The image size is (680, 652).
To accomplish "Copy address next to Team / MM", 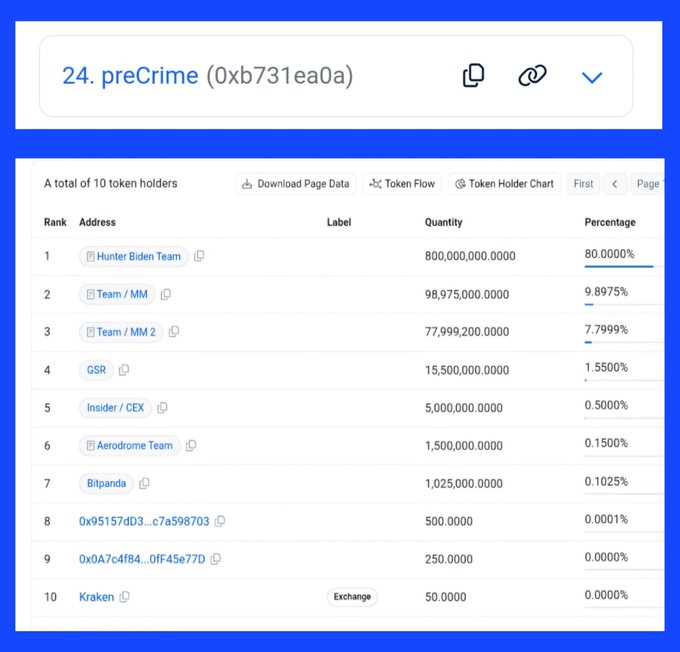I will pyautogui.click(x=166, y=294).
